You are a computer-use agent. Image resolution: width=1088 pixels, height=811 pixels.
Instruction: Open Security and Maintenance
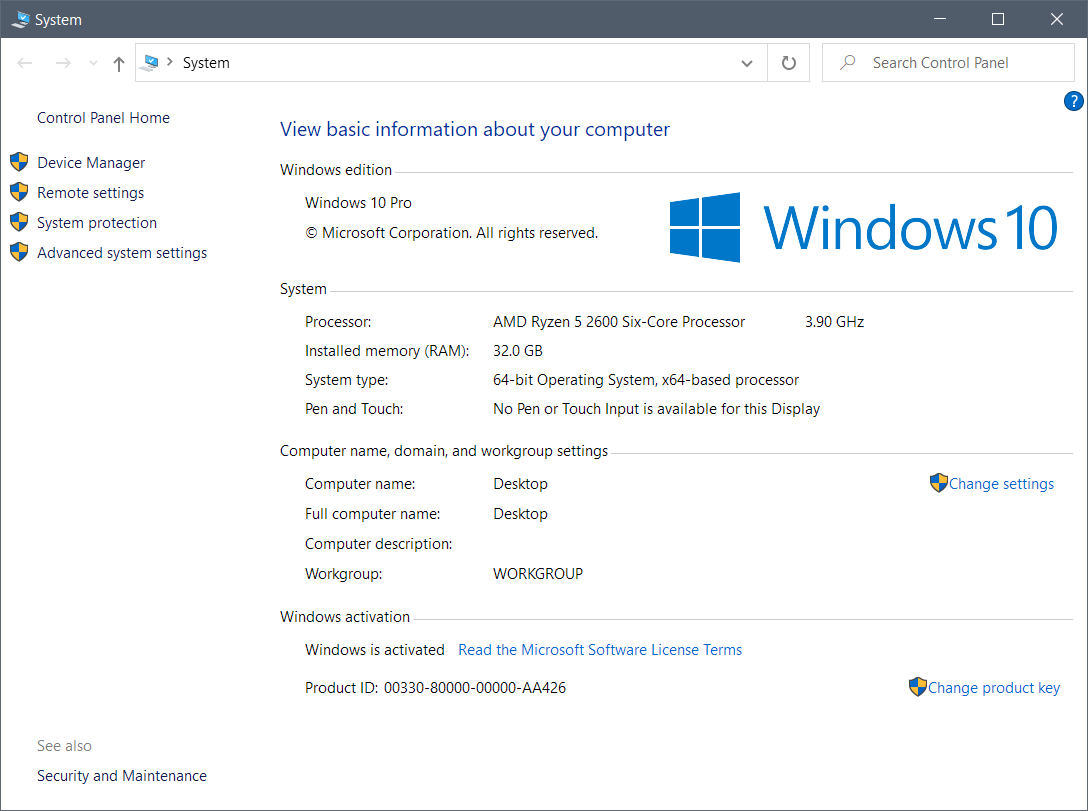click(x=121, y=776)
